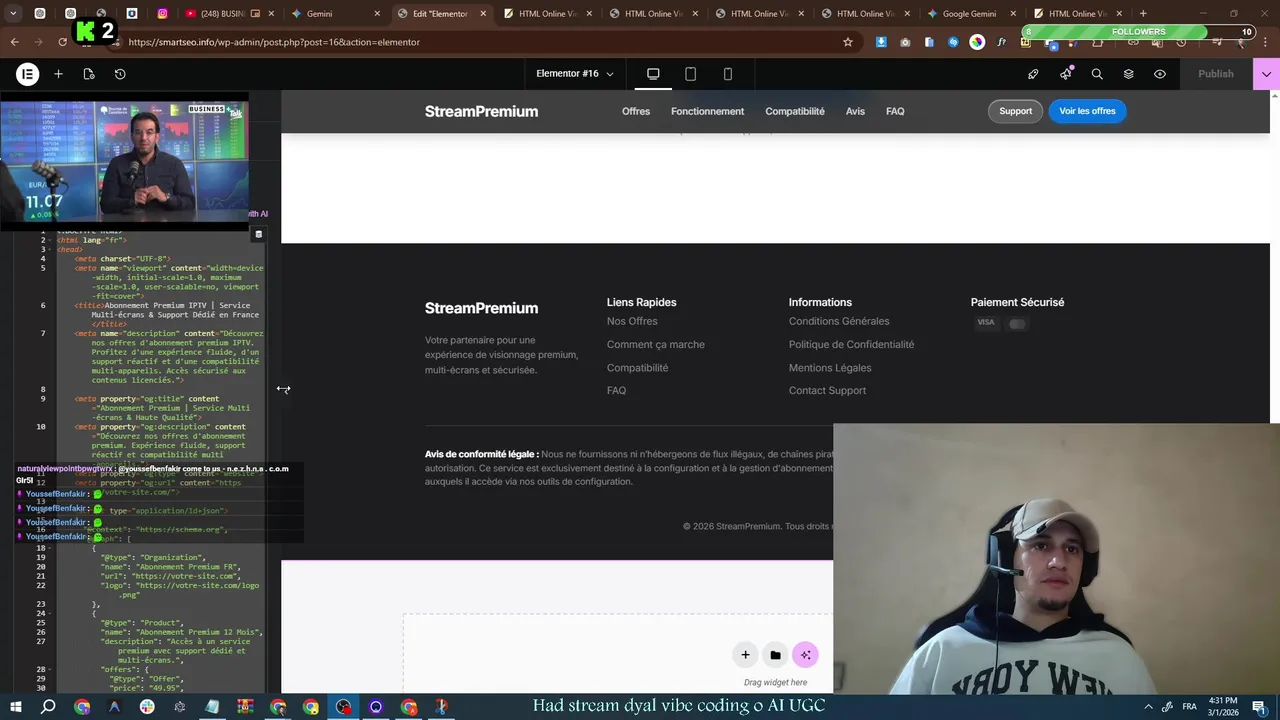
Task: Open the Structure layers icon
Action: pos(1128,74)
